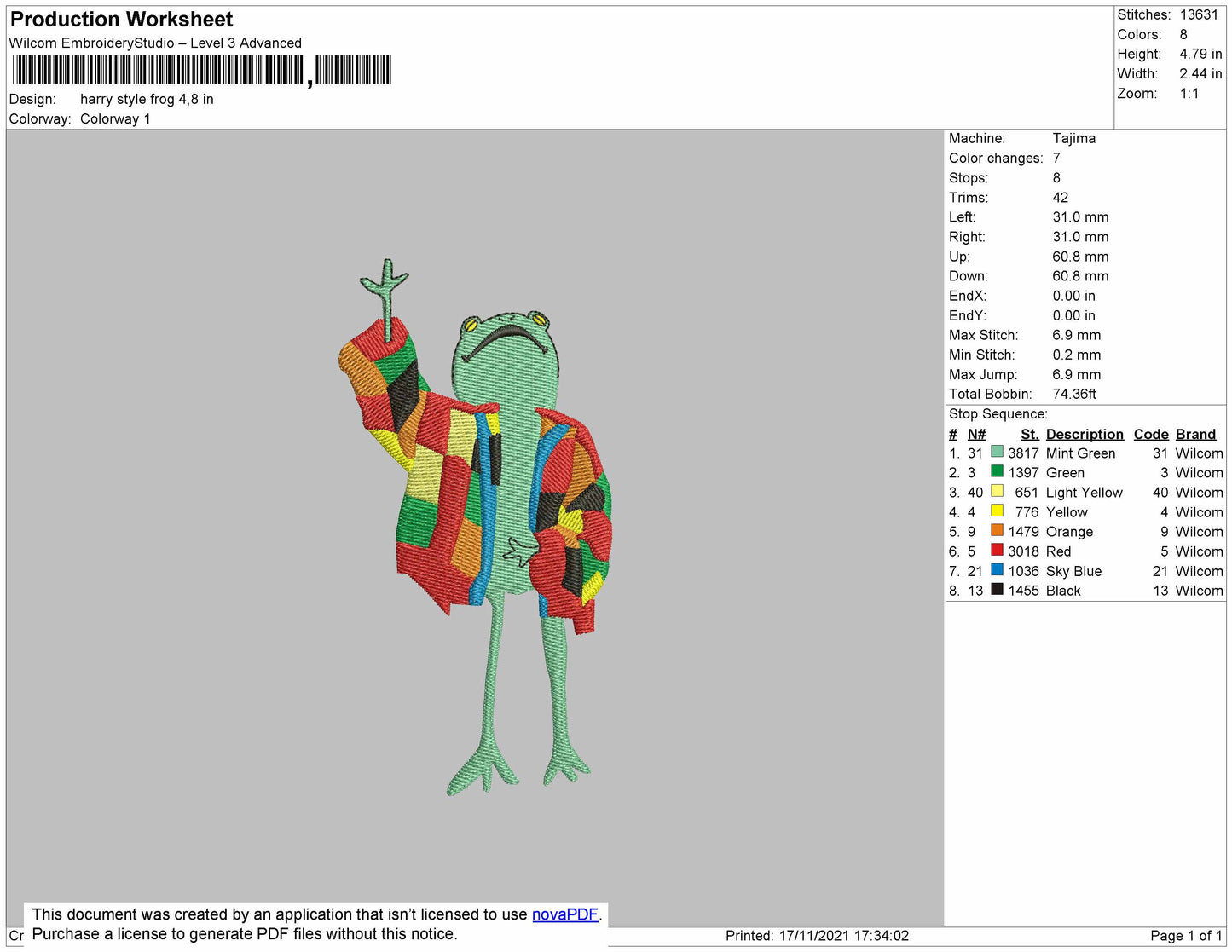Click the 'N#' column header

[x=976, y=434]
